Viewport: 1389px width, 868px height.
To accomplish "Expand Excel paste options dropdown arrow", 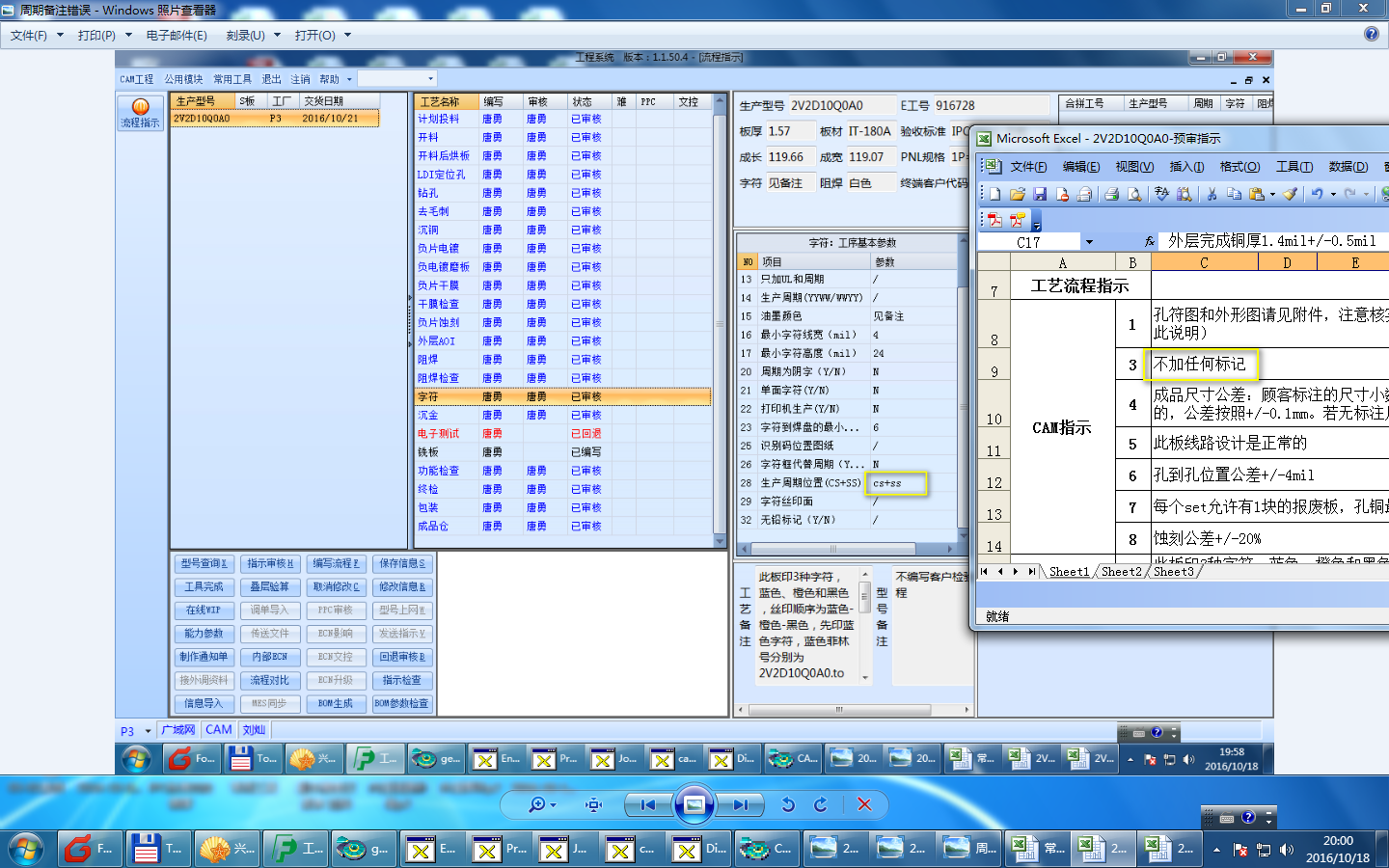I will (x=1272, y=194).
